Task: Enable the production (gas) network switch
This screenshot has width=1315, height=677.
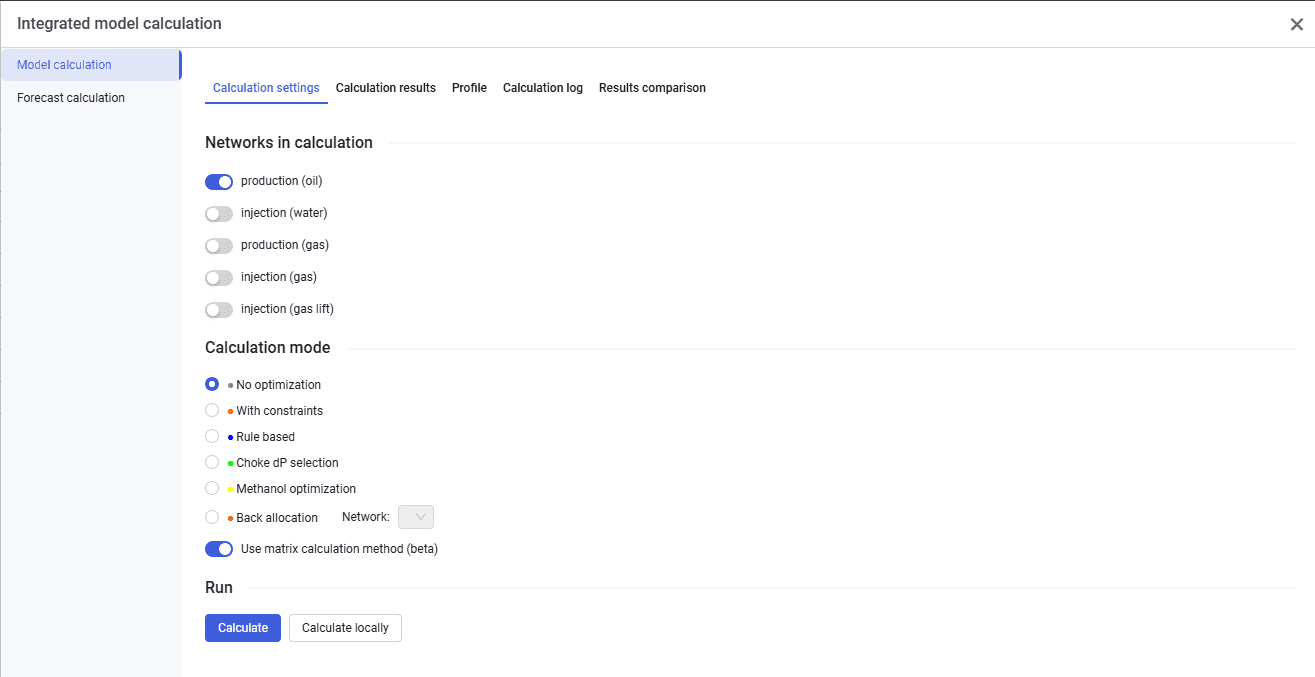Action: pos(219,245)
